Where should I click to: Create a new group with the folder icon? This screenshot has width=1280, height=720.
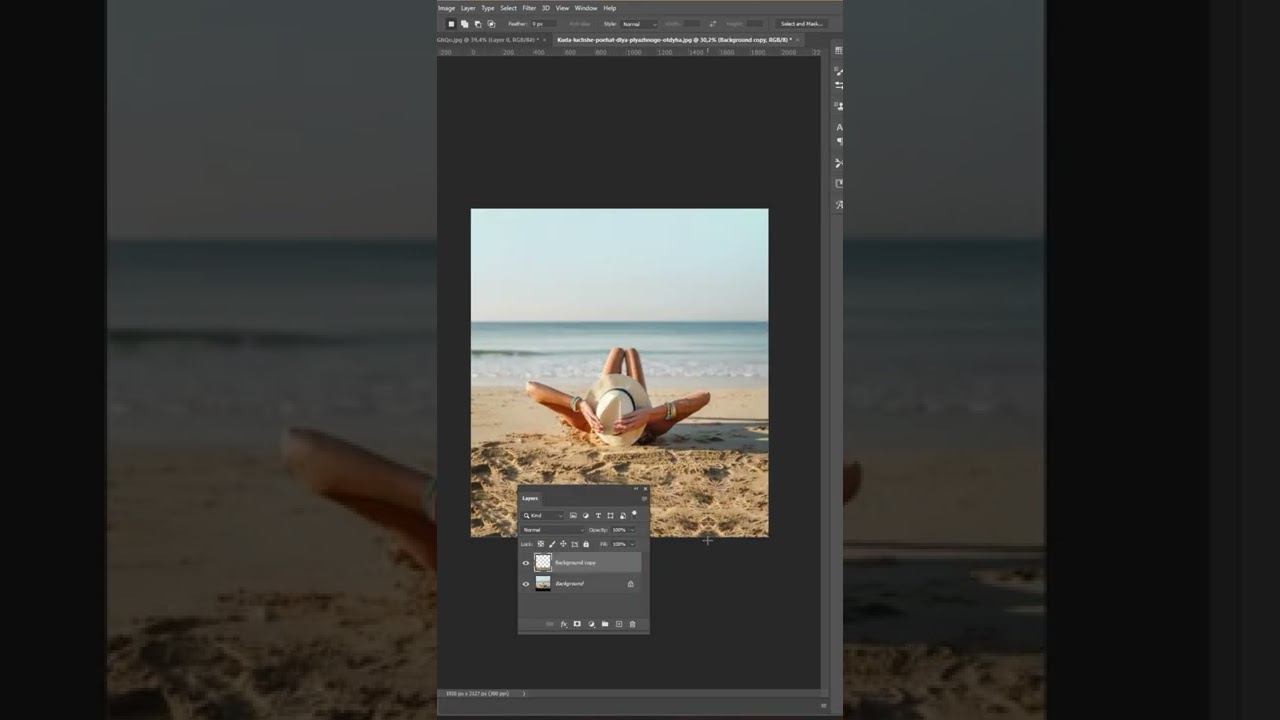605,624
